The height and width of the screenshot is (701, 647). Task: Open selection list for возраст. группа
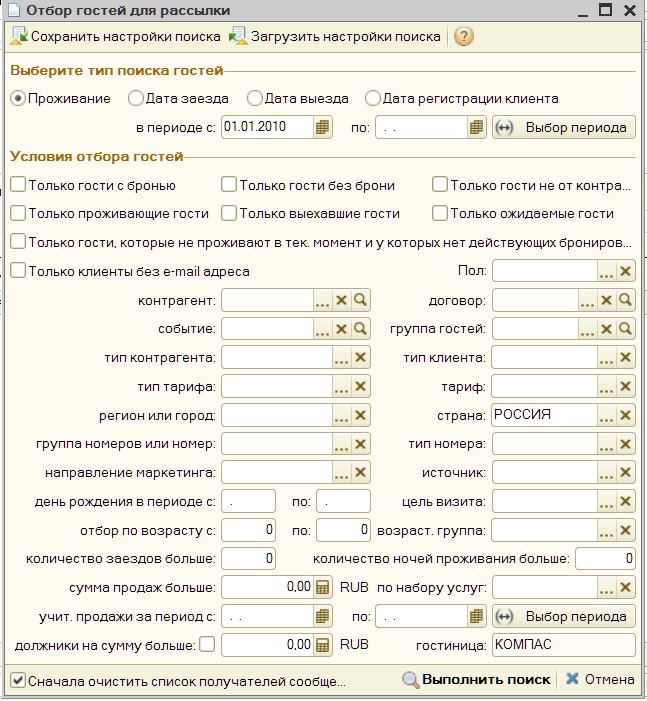click(606, 530)
